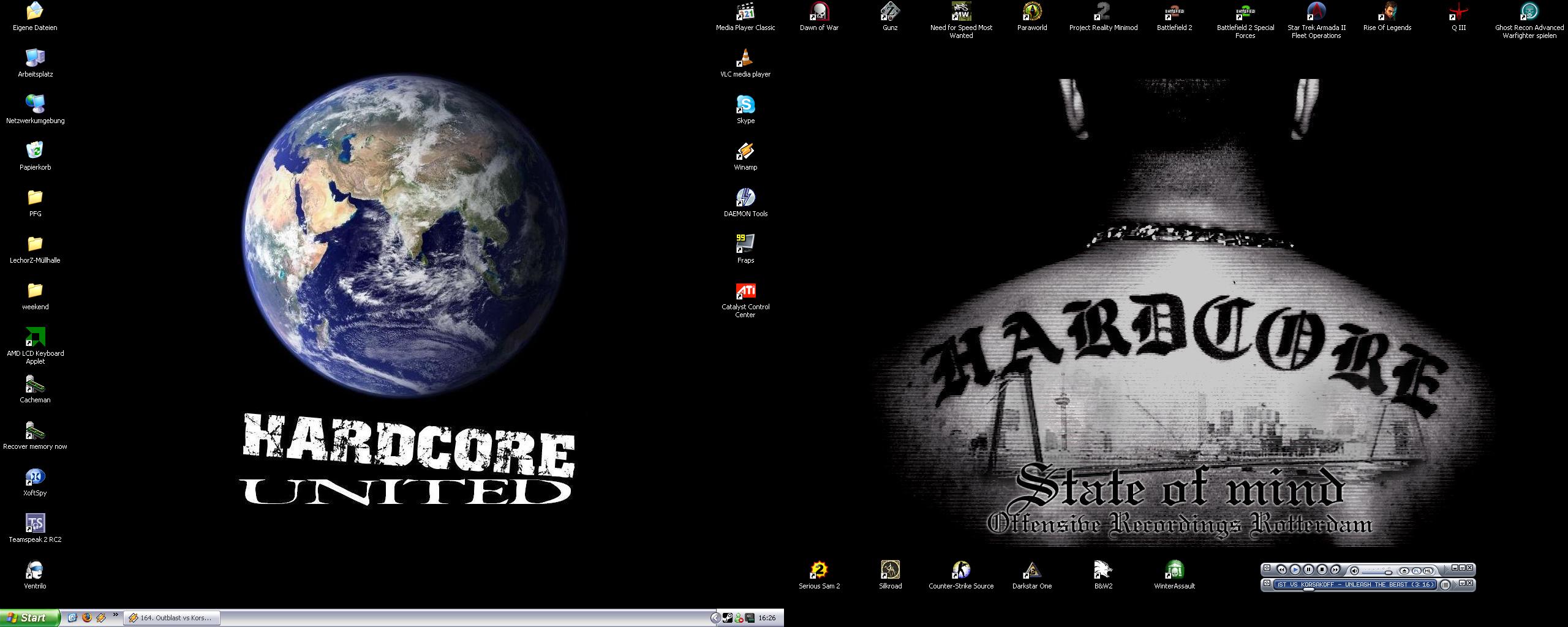Select the Cacheman shortcut
The image size is (1568, 627).
click(x=35, y=389)
